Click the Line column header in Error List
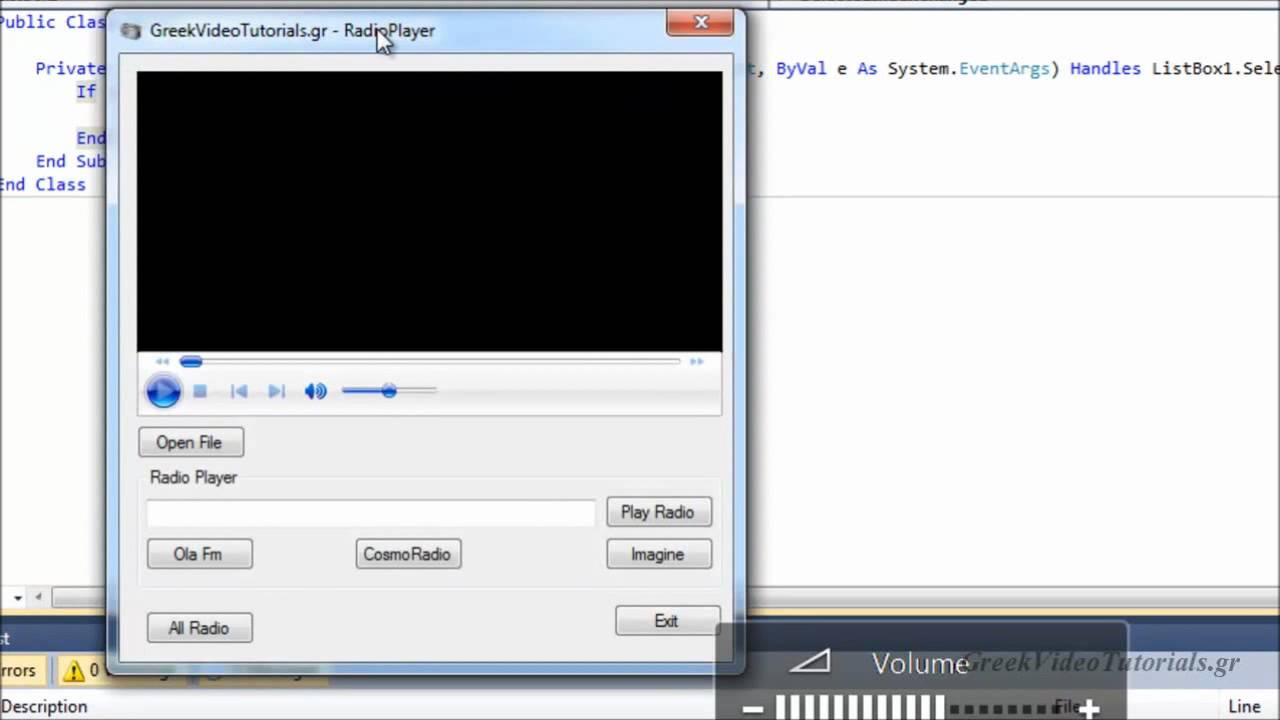 (1244, 706)
